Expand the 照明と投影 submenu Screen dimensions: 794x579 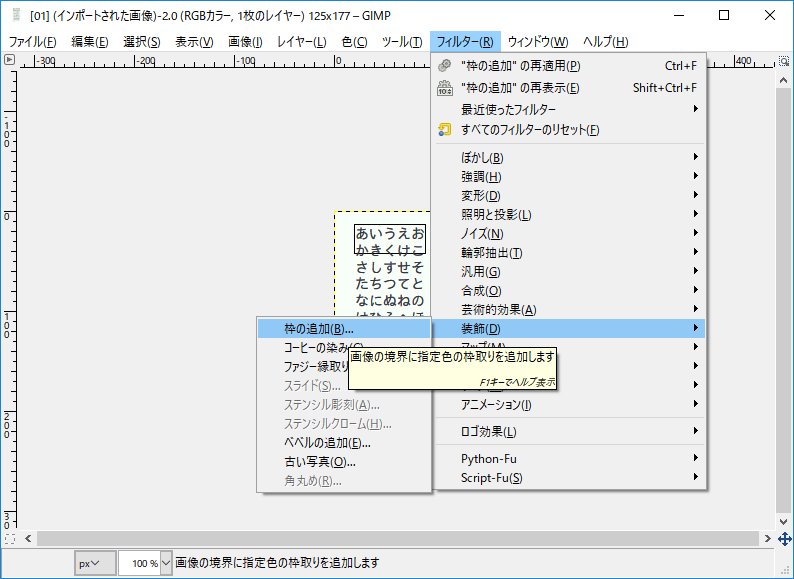click(x=568, y=214)
